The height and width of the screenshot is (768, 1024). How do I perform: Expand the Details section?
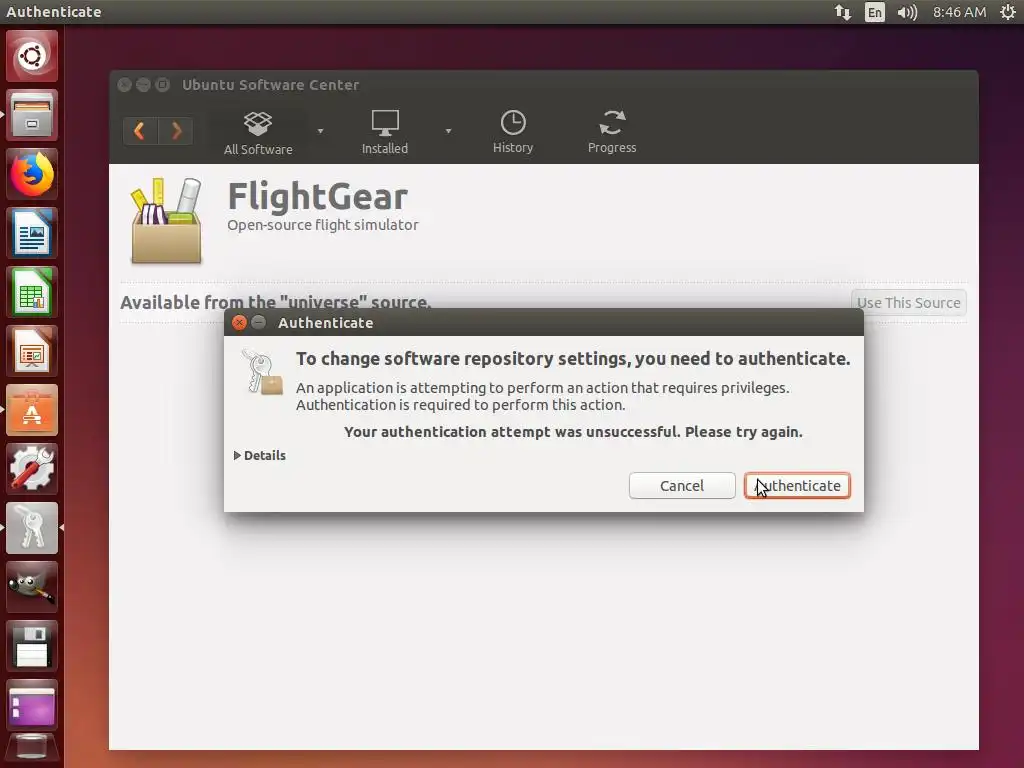tap(259, 455)
